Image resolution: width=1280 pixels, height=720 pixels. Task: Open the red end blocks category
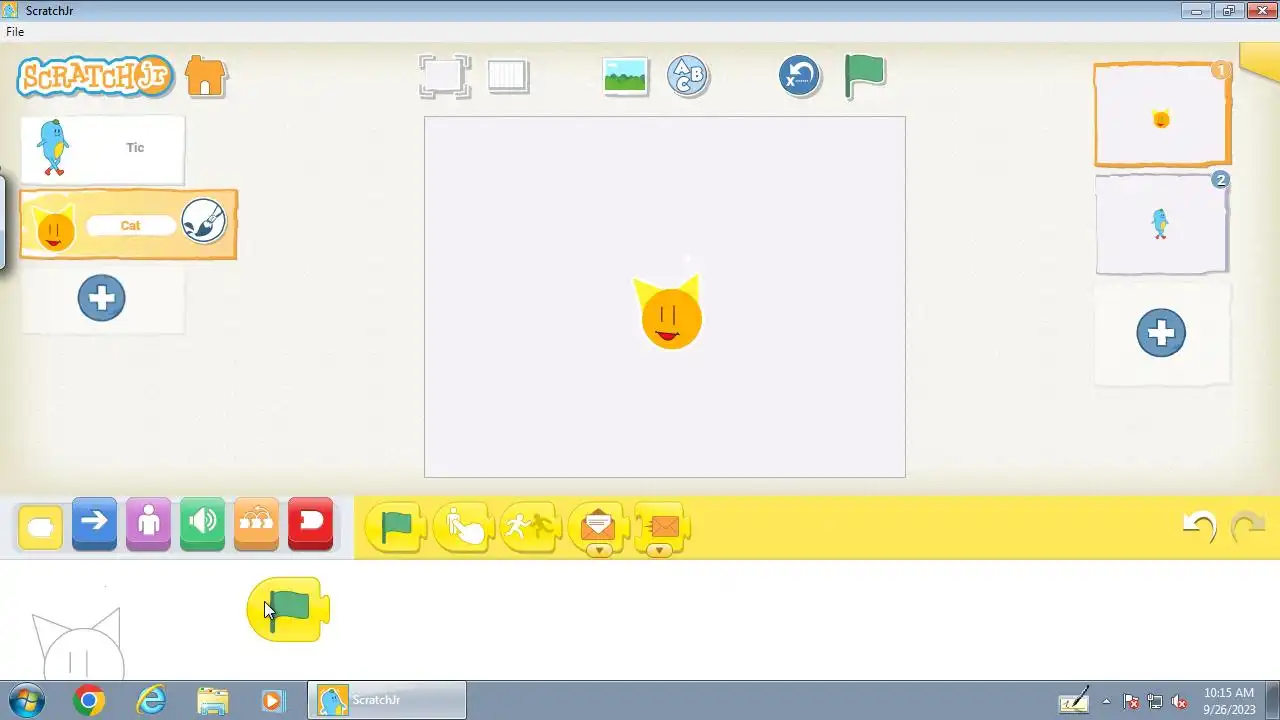click(311, 525)
